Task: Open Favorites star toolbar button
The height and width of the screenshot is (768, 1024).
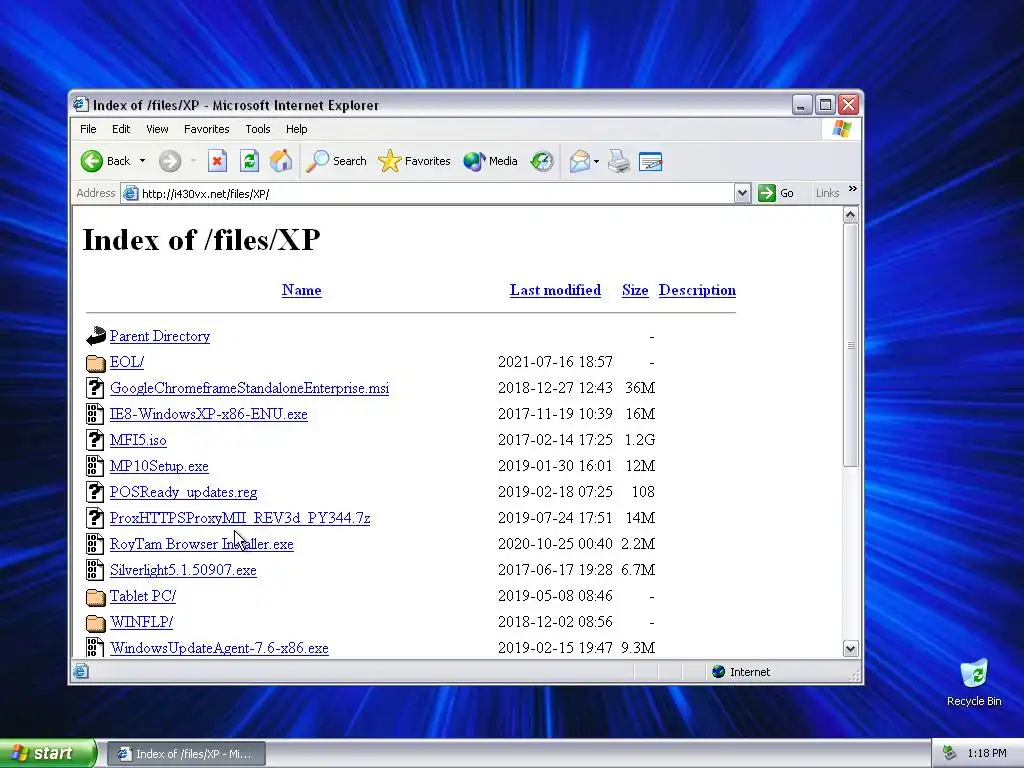Action: point(414,161)
